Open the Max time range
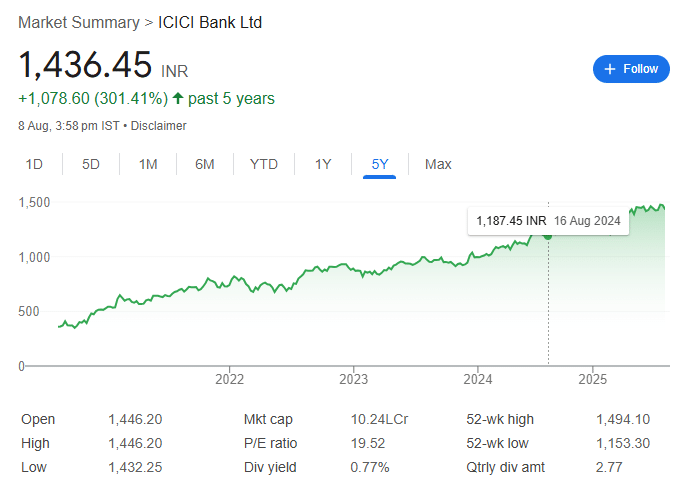The width and height of the screenshot is (690, 492). (x=438, y=165)
